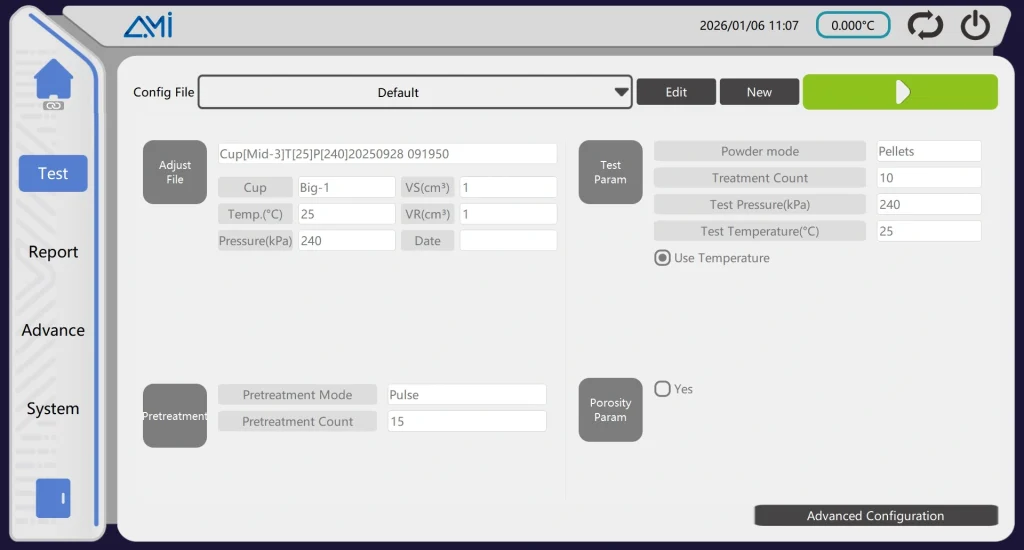The height and width of the screenshot is (550, 1024).
Task: Click the Edit button
Action: coord(676,92)
